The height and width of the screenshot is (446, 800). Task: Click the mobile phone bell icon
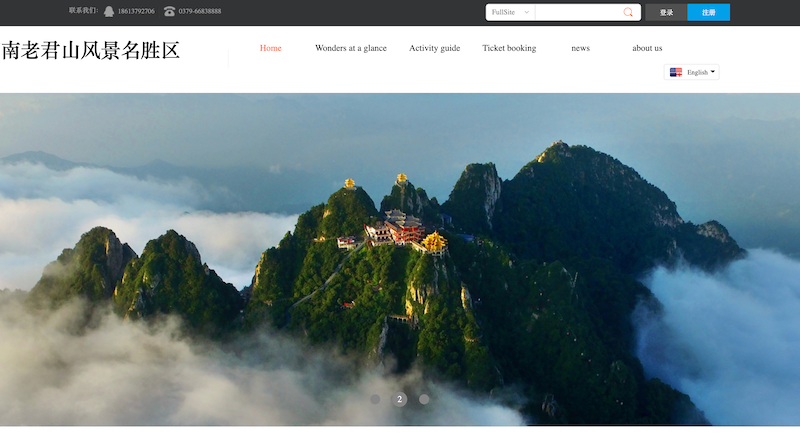tap(109, 11)
